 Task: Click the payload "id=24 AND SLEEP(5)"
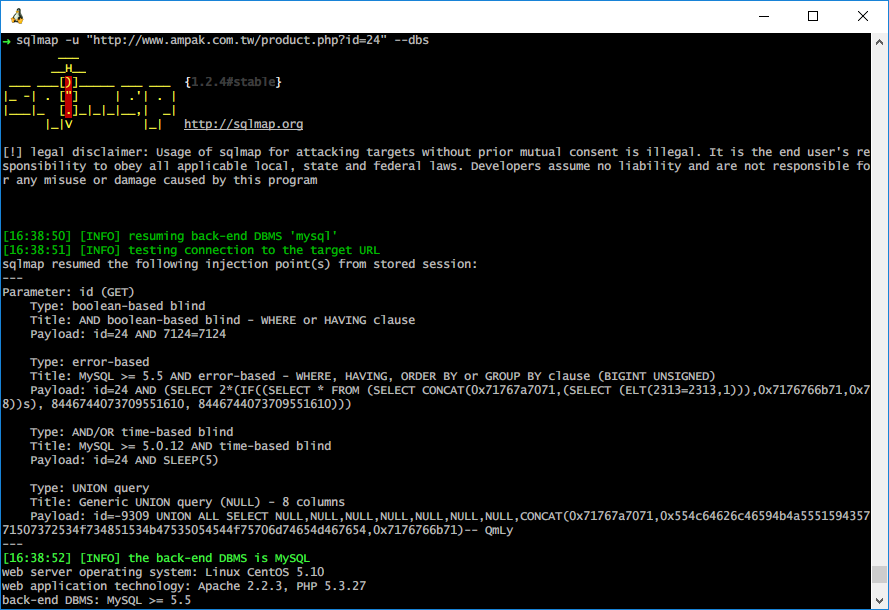click(156, 460)
